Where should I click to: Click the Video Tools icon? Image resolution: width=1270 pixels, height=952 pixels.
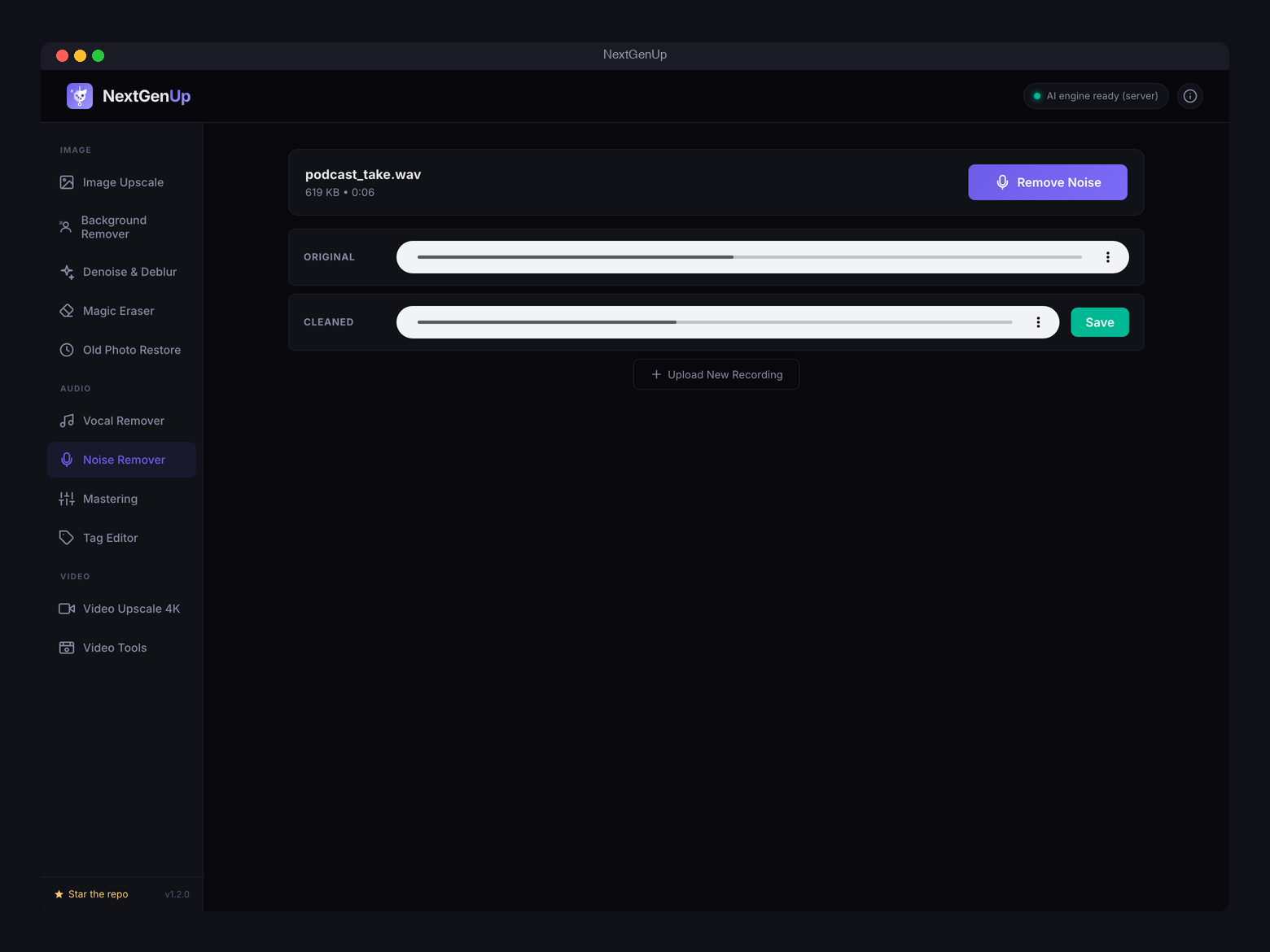click(67, 648)
